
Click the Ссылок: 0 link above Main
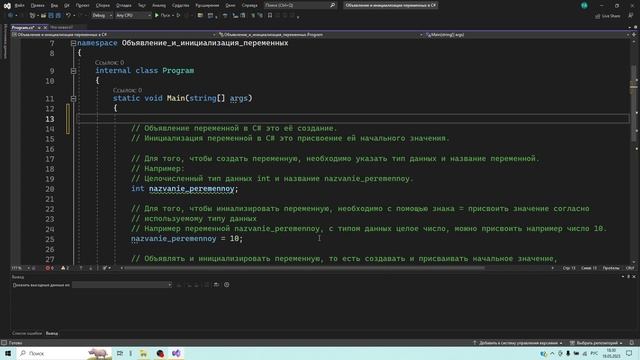[x=127, y=90]
